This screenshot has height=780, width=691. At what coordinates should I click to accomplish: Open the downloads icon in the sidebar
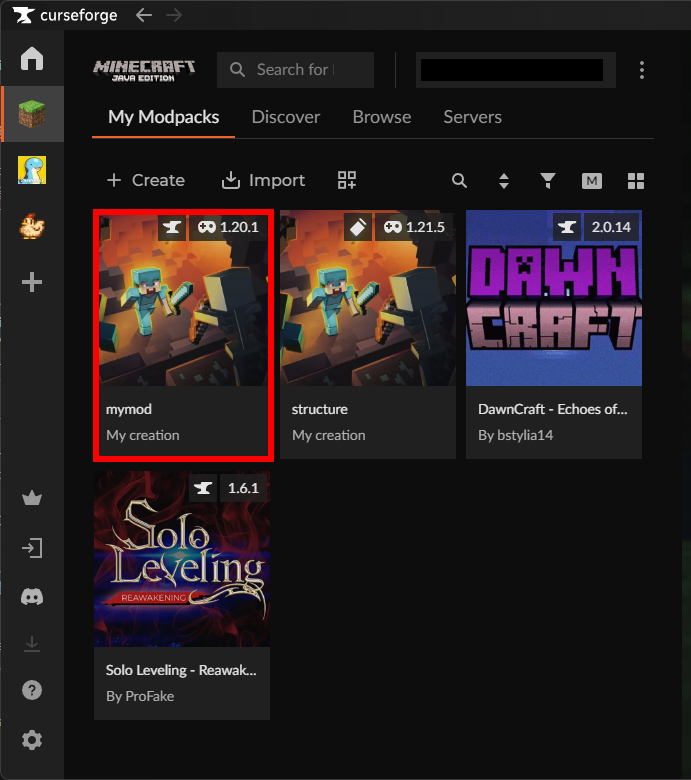[x=32, y=644]
